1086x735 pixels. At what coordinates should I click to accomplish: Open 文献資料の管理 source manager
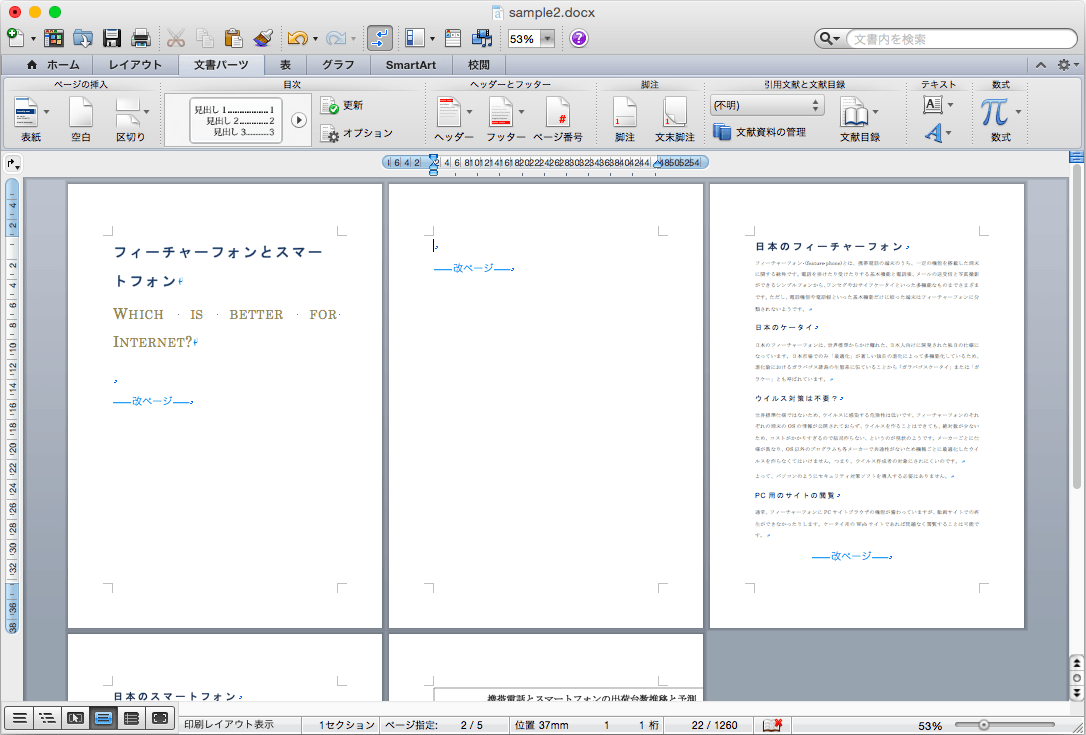(760, 132)
